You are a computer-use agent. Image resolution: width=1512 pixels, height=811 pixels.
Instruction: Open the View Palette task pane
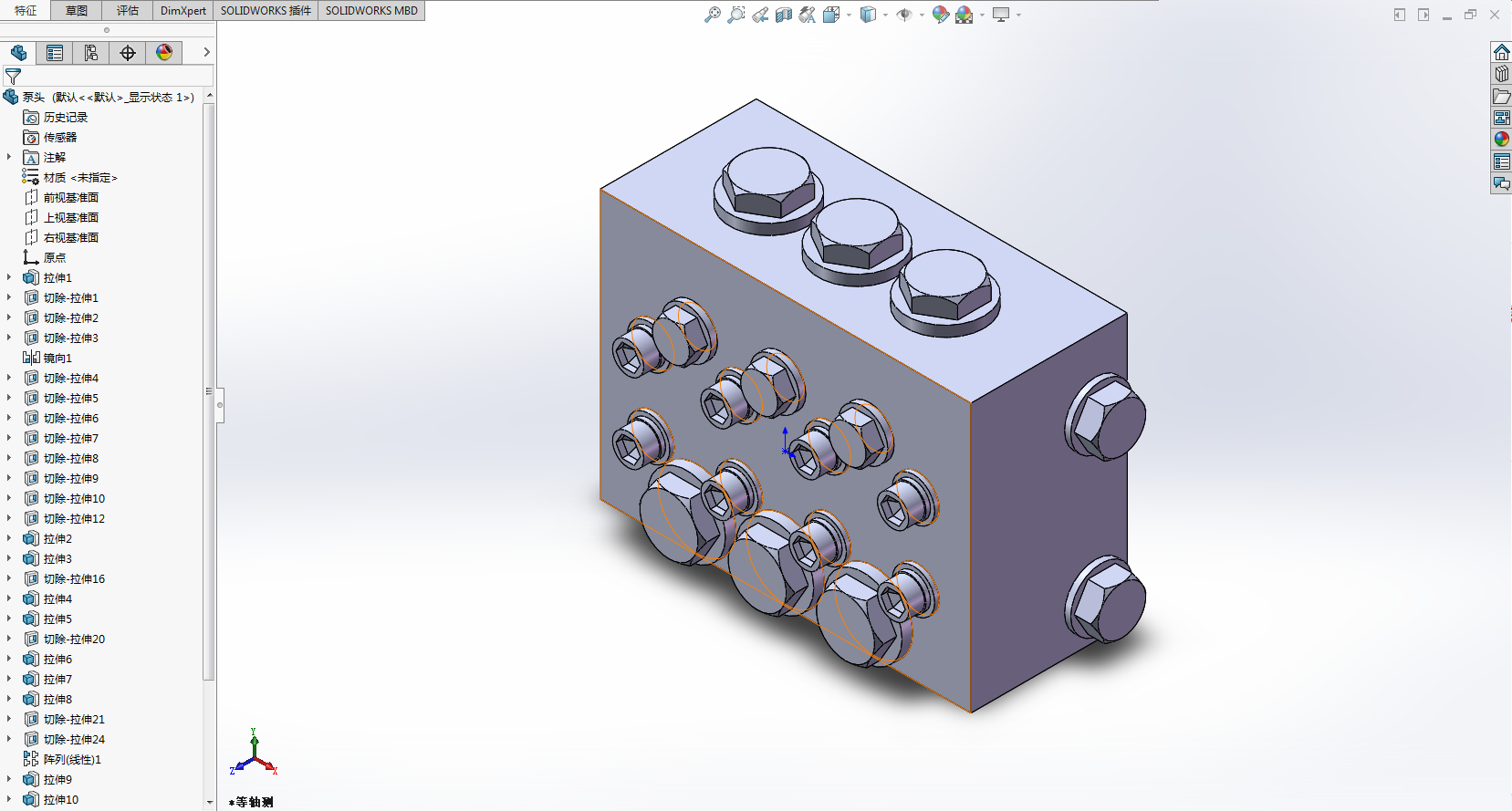click(x=1501, y=118)
